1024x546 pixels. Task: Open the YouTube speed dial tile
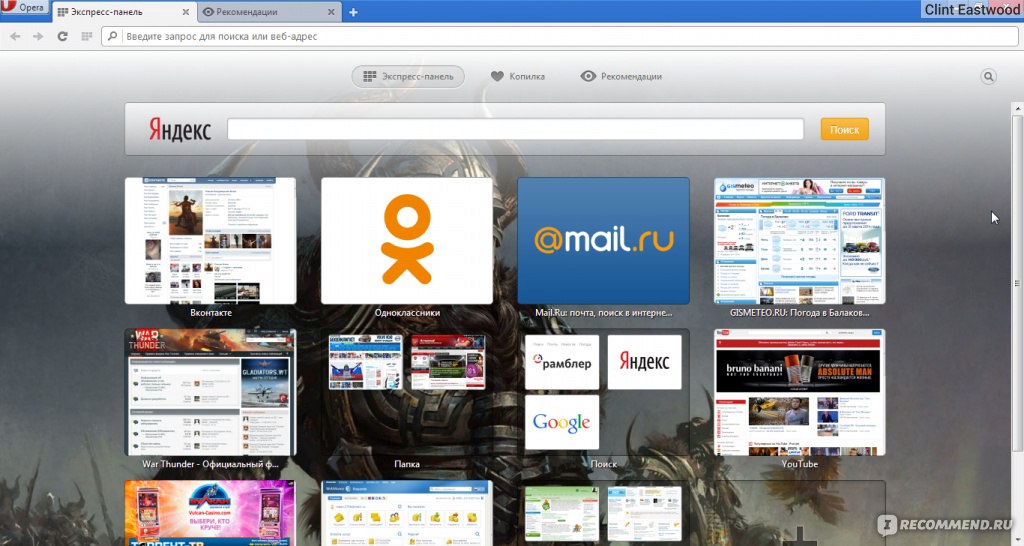coord(799,392)
